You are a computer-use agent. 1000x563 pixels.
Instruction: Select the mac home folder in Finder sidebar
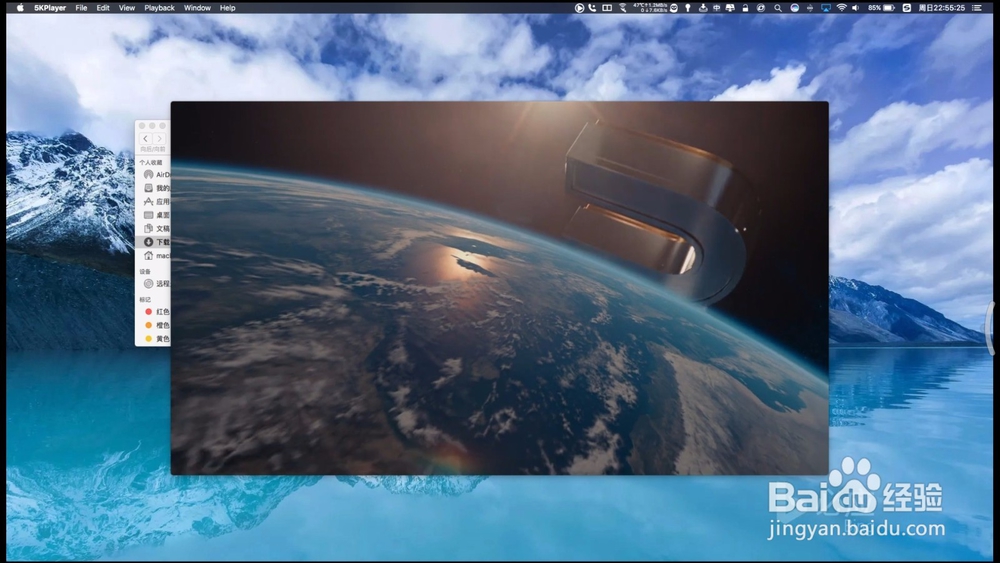[x=153, y=256]
